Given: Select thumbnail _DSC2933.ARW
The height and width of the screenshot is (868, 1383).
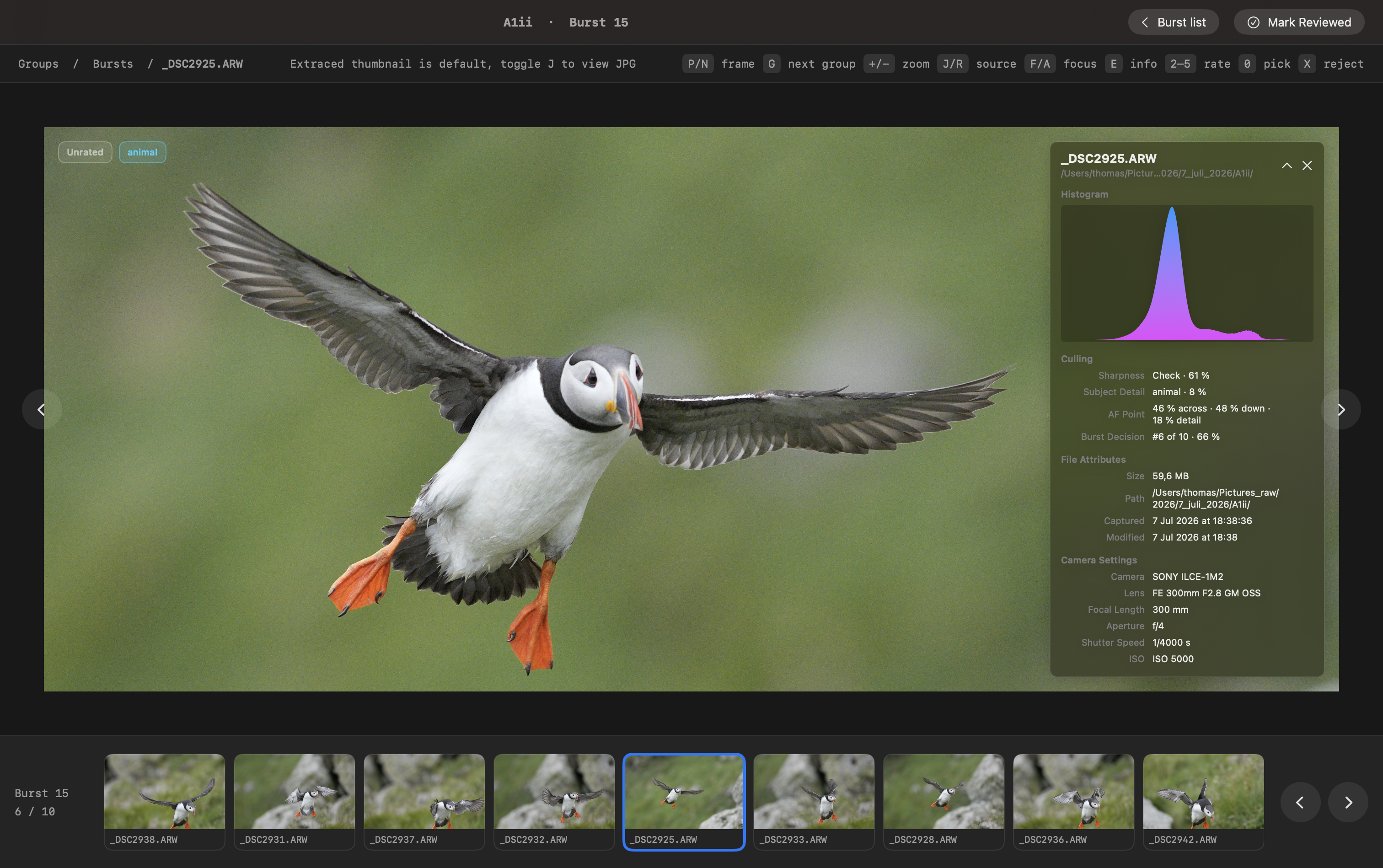Looking at the screenshot, I should coord(814,801).
